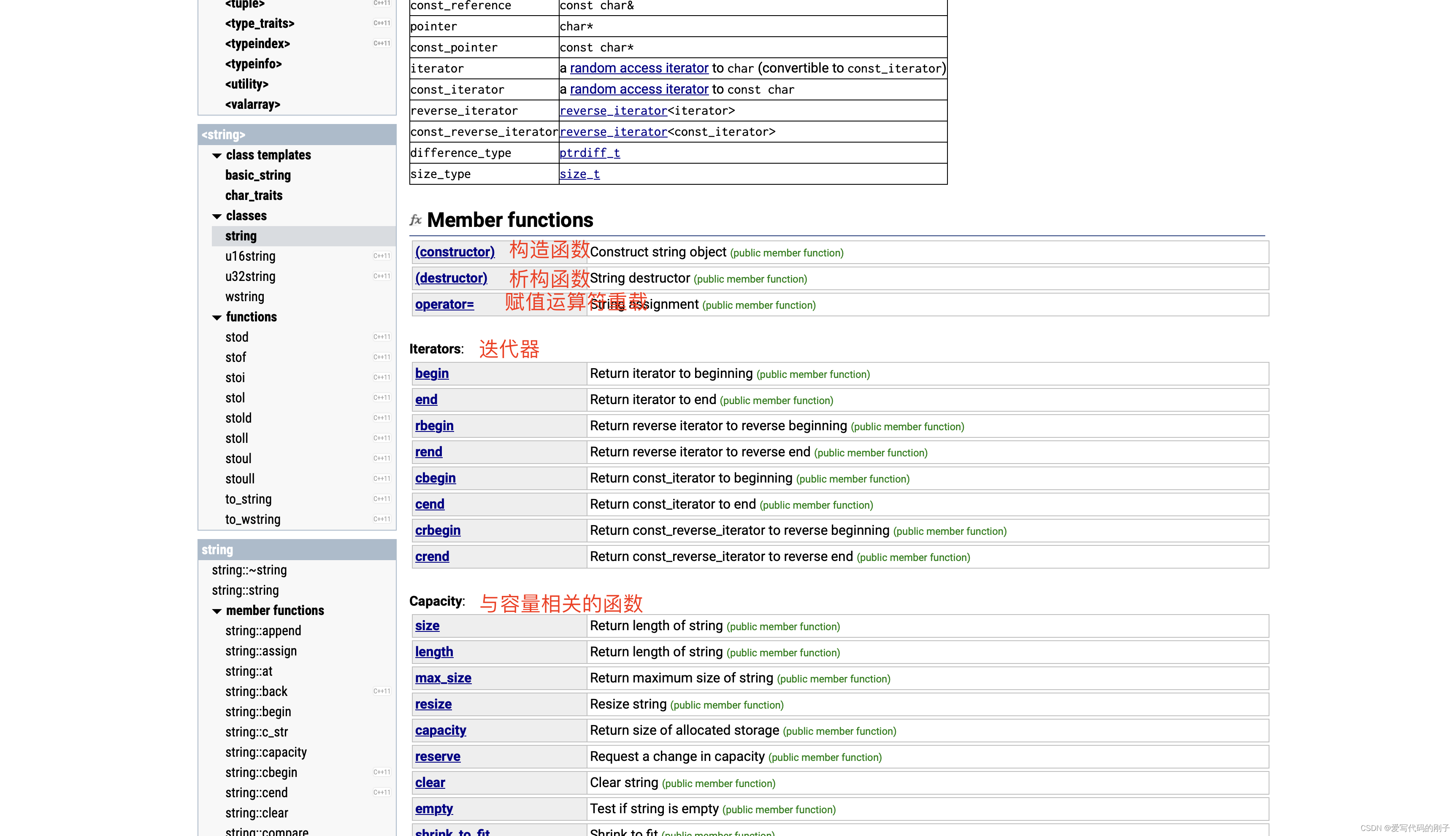
Task: Open string::c_str in the sidebar
Action: pyautogui.click(x=257, y=732)
